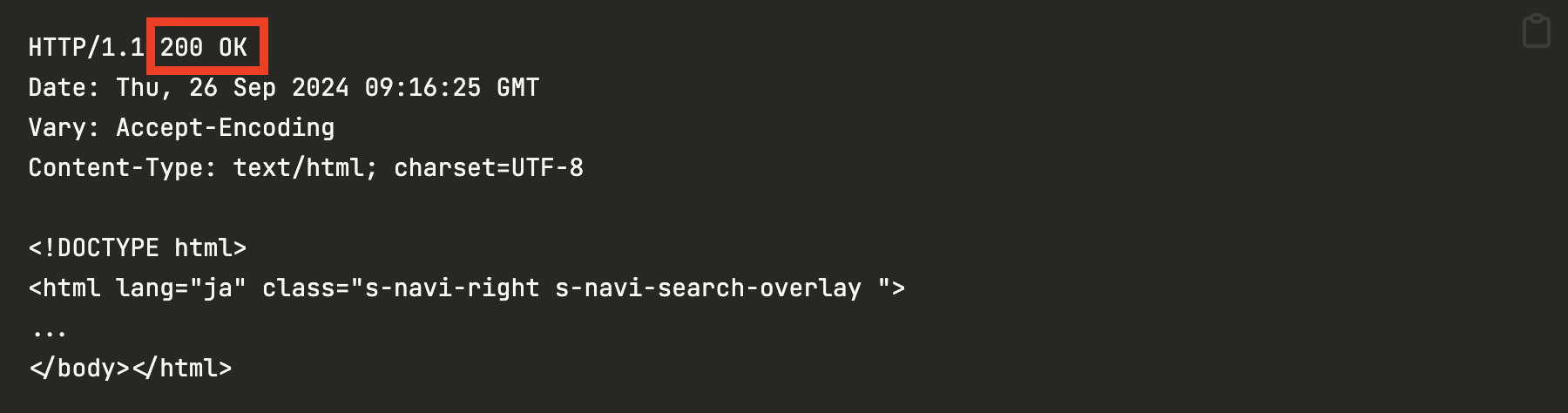Click the closing body tag
Viewport: 1568px width, 413px height.
(79, 368)
